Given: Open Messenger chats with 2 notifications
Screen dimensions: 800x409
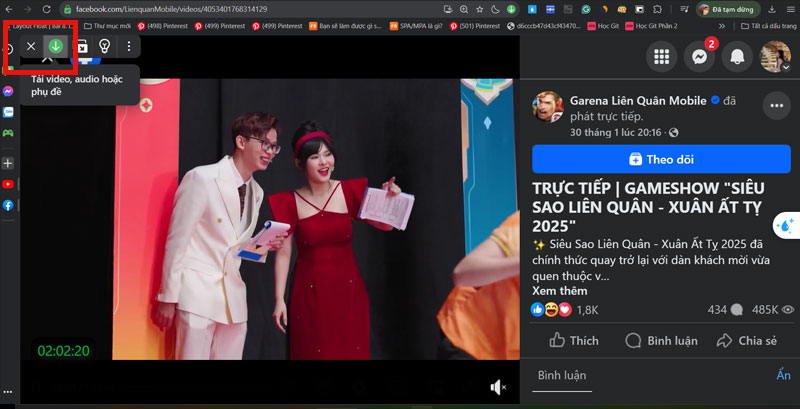Looking at the screenshot, I should pos(699,57).
